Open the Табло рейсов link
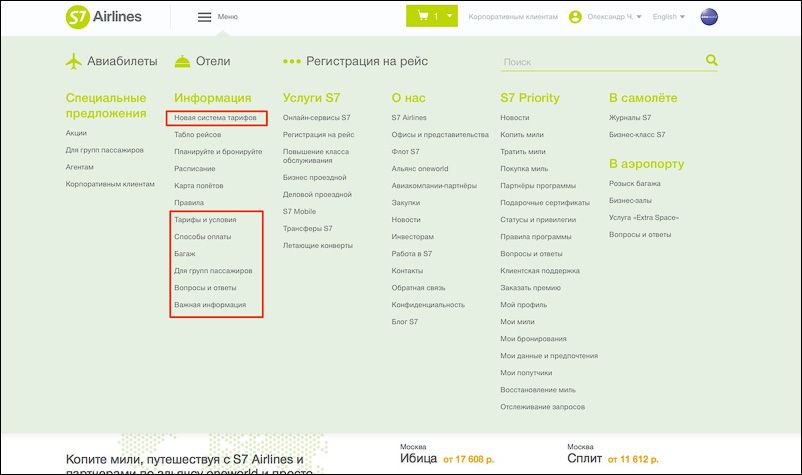 click(197, 134)
